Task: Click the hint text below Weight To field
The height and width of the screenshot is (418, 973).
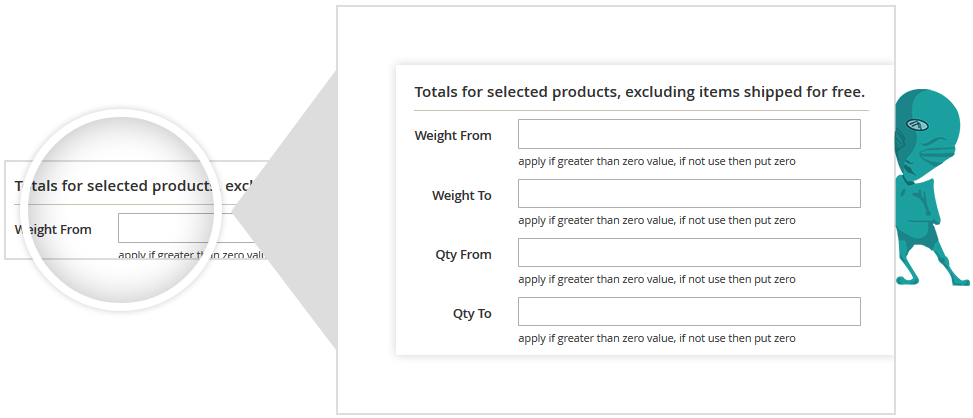Action: click(x=656, y=220)
